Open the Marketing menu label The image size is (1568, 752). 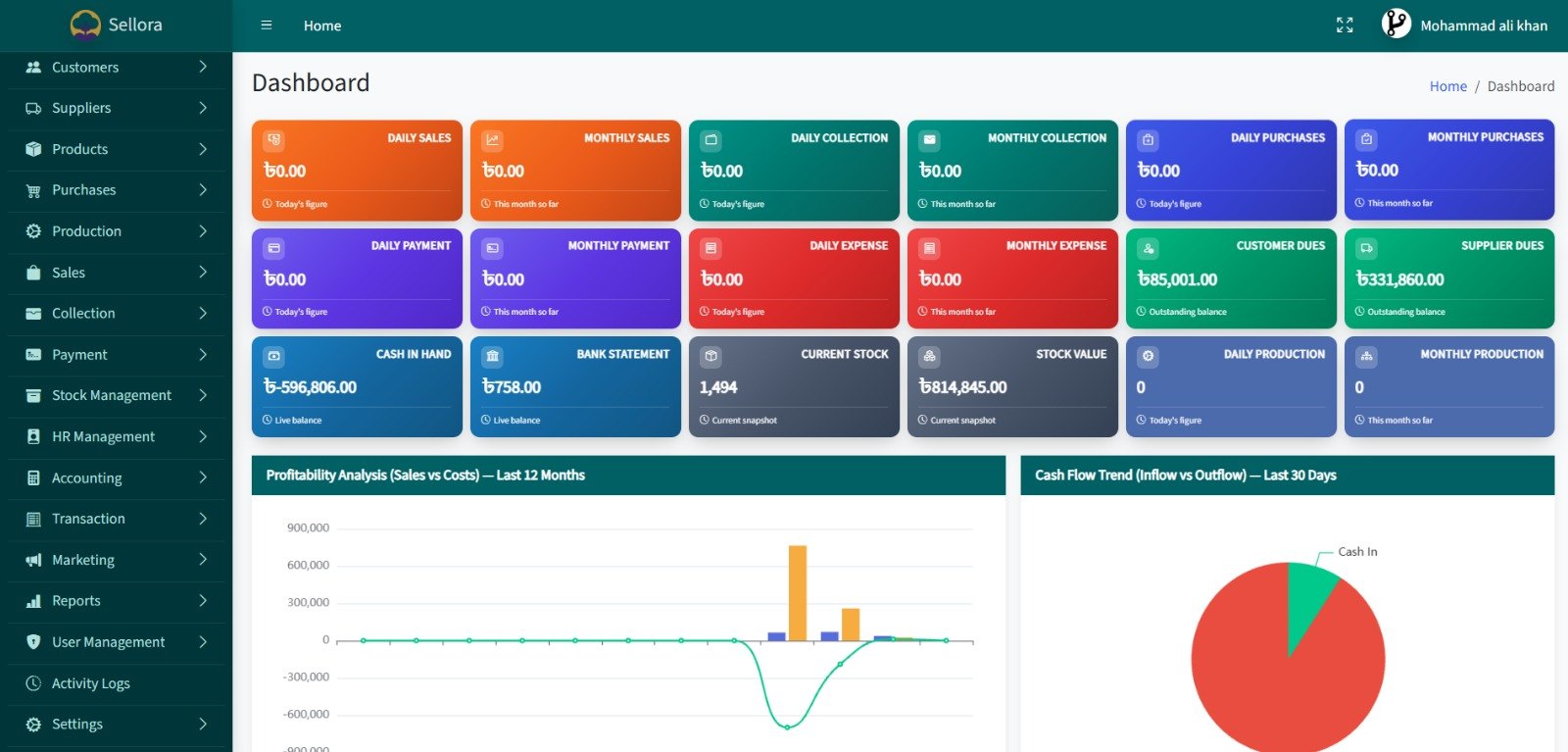coord(83,560)
